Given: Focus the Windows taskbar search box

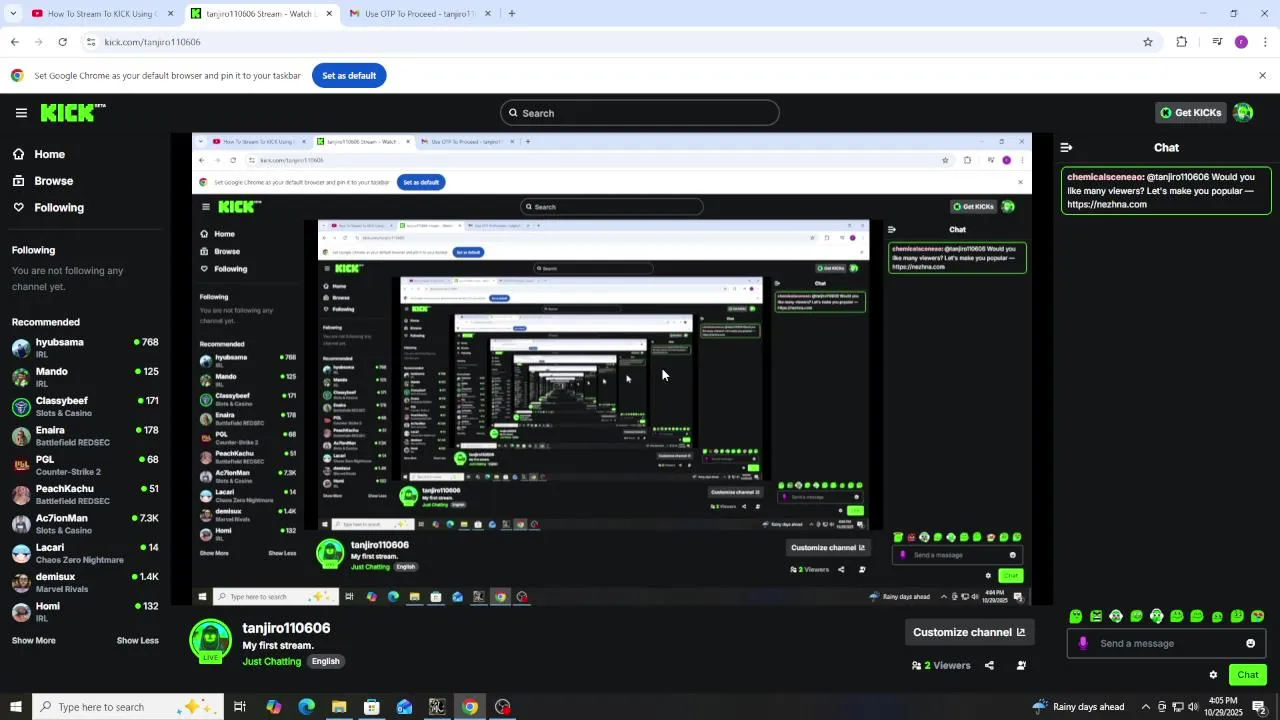Looking at the screenshot, I should (x=129, y=707).
